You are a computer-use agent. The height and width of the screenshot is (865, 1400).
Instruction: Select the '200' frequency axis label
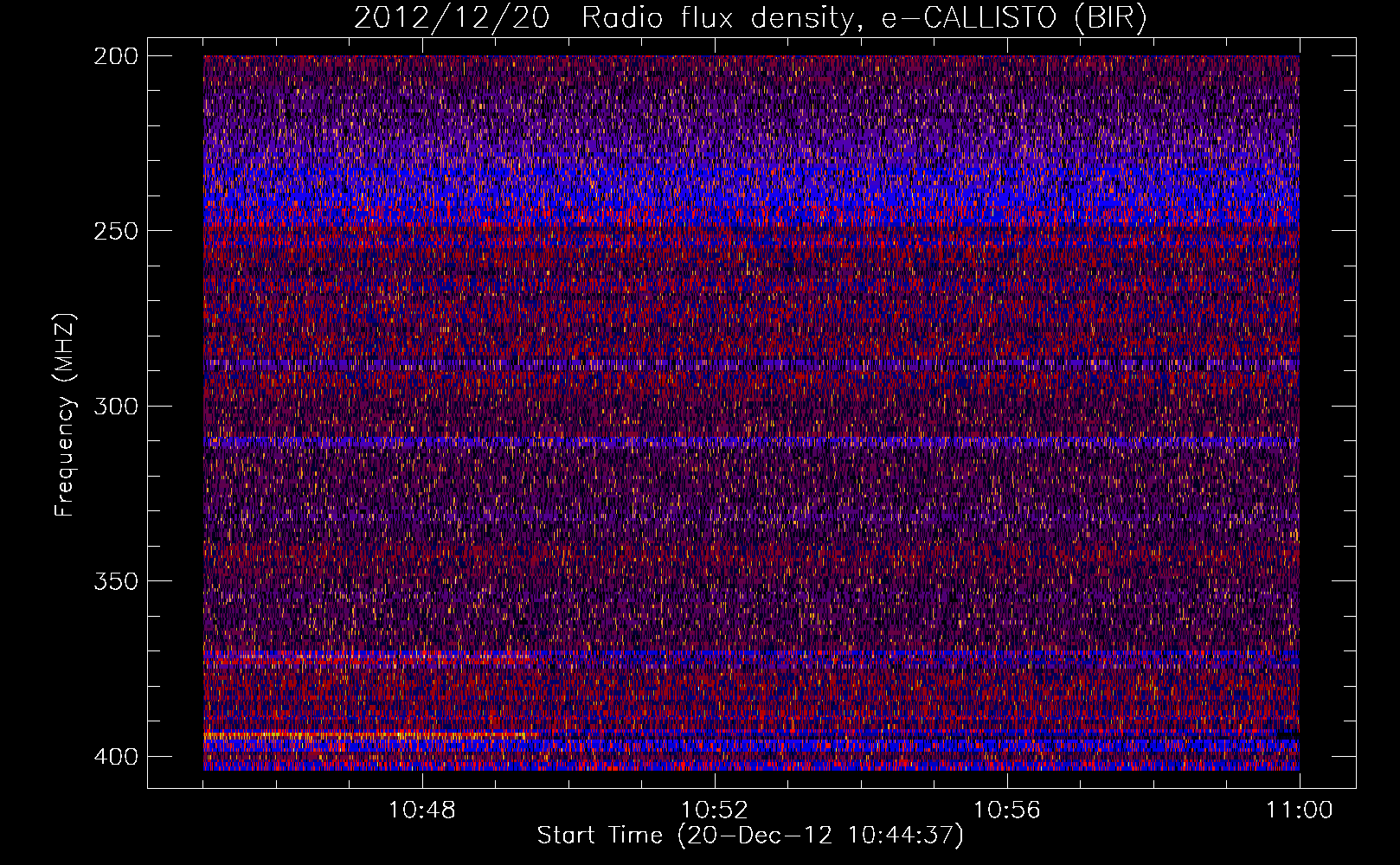(115, 56)
